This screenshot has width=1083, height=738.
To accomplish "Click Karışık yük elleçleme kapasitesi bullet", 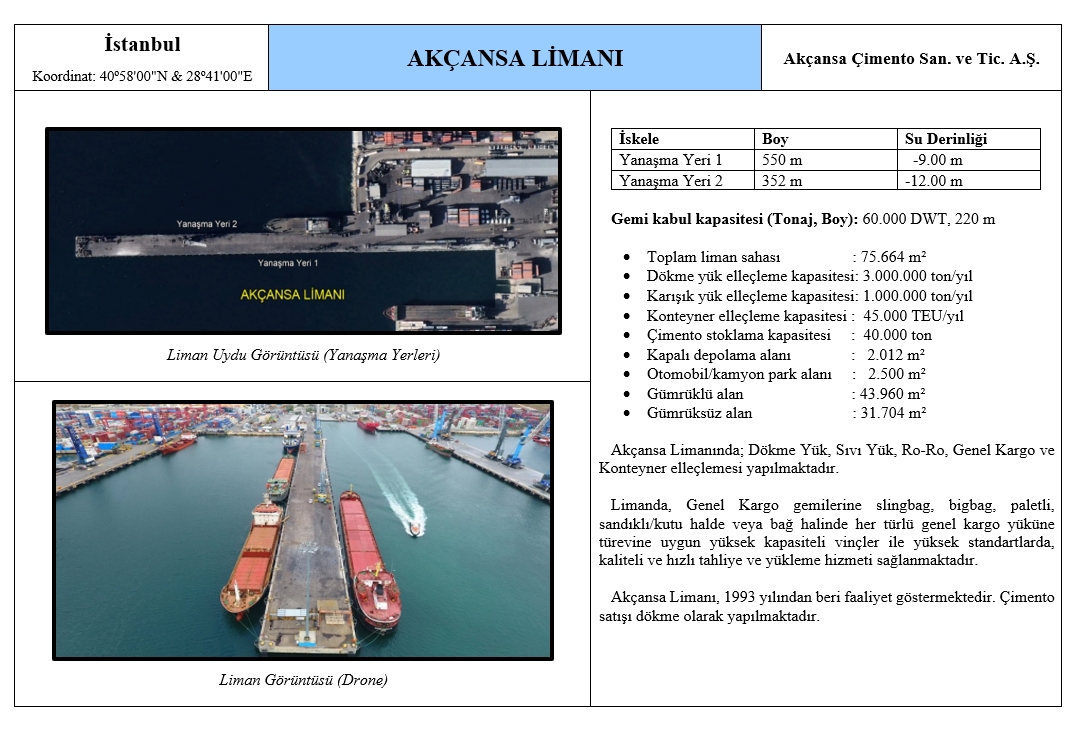I will coord(751,296).
